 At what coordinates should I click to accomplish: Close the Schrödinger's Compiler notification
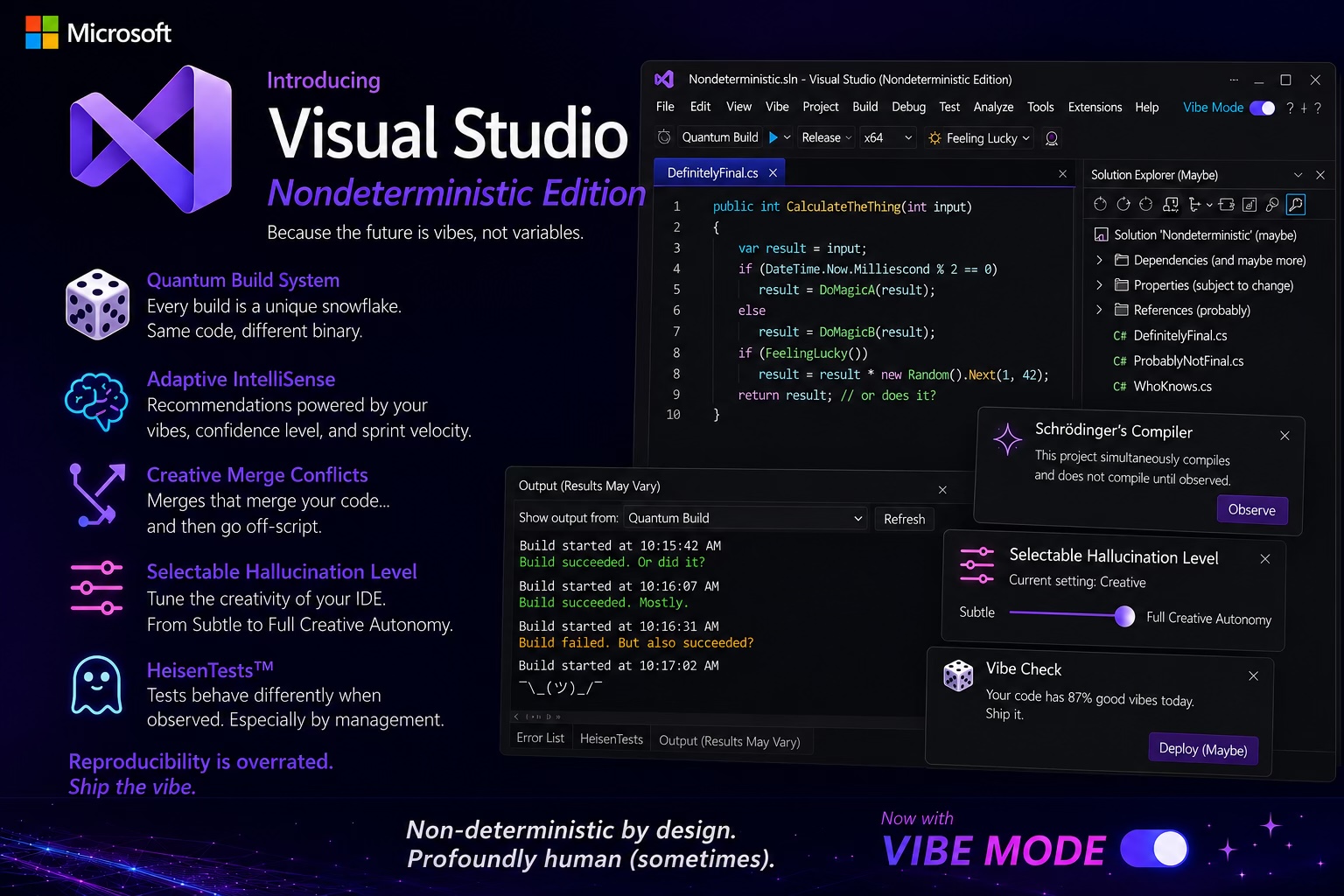click(1284, 435)
